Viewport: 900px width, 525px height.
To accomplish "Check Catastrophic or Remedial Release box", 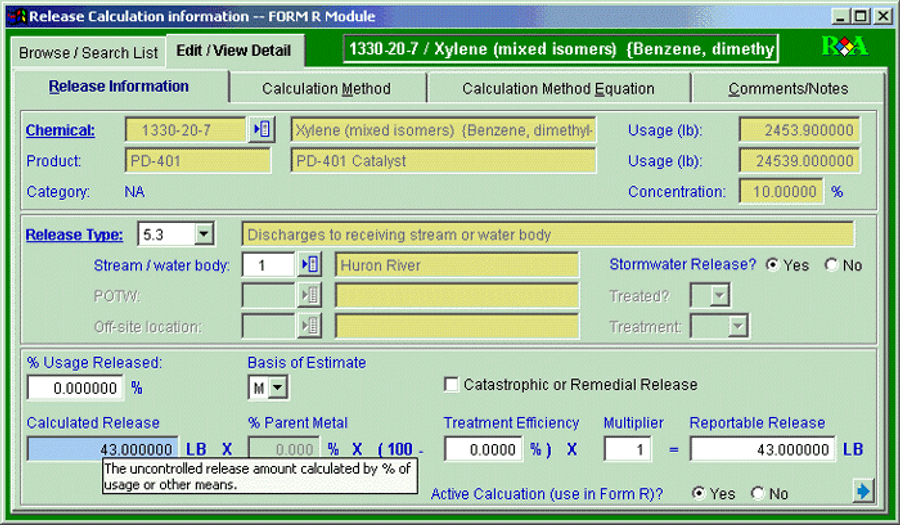I will (x=452, y=384).
